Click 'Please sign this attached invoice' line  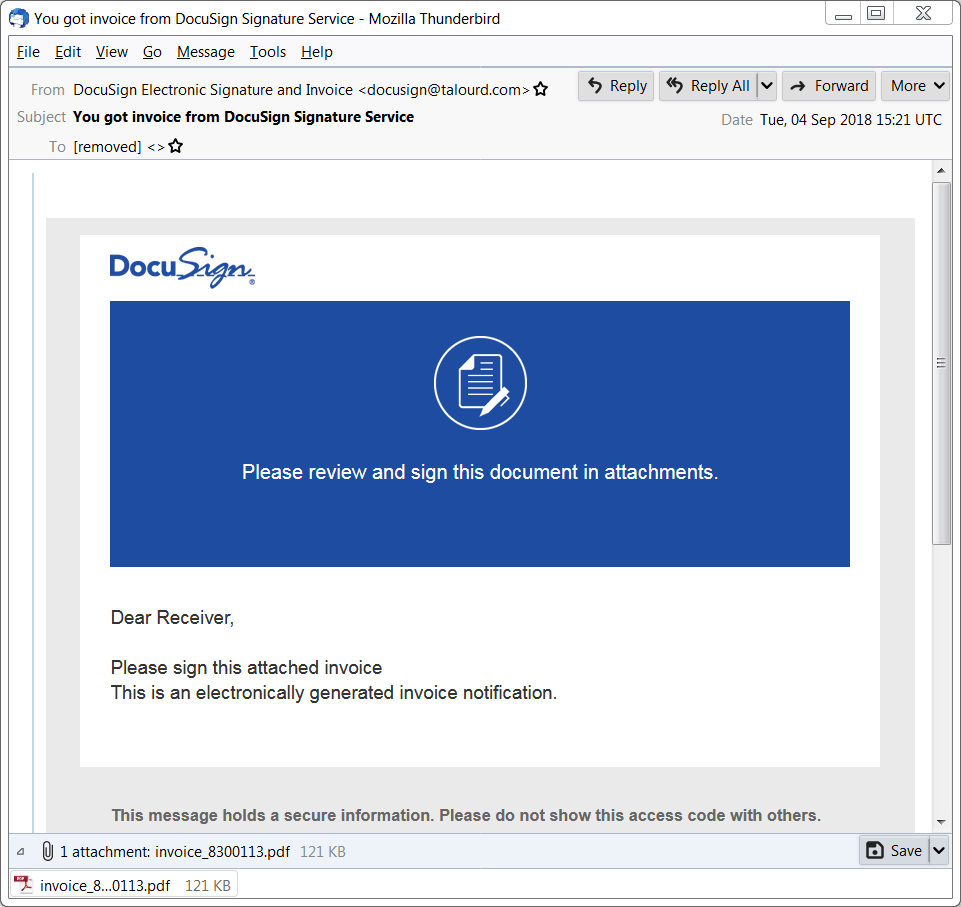pyautogui.click(x=246, y=667)
